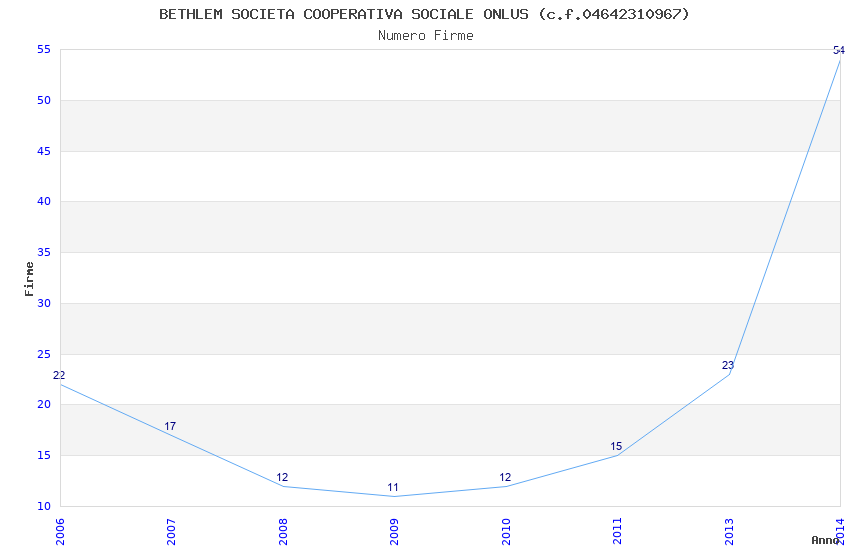Click the x-axis label Anno
The height and width of the screenshot is (550, 850).
825,540
